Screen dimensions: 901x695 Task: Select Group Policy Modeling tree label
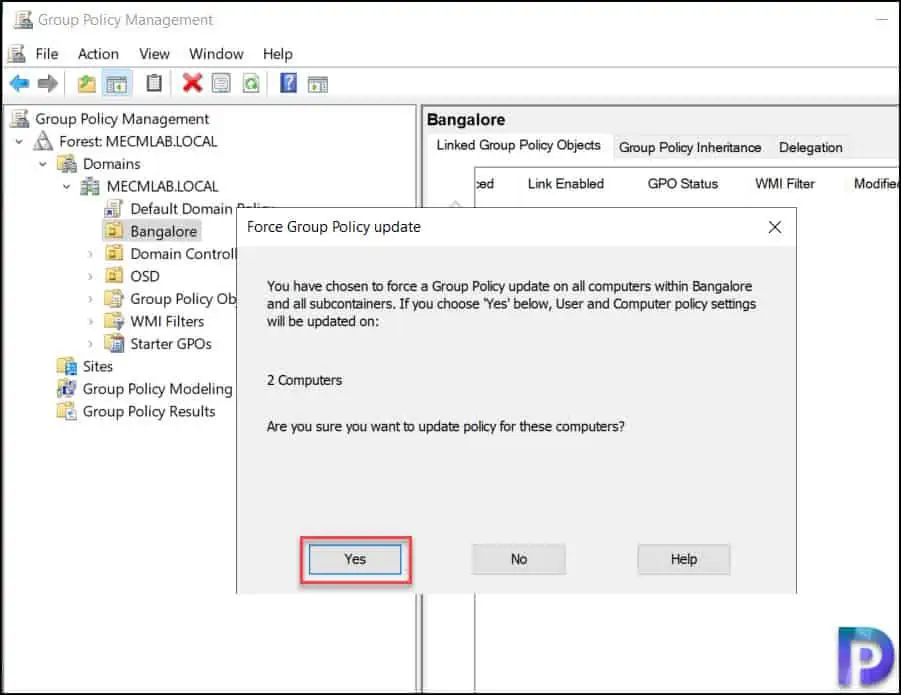(157, 389)
